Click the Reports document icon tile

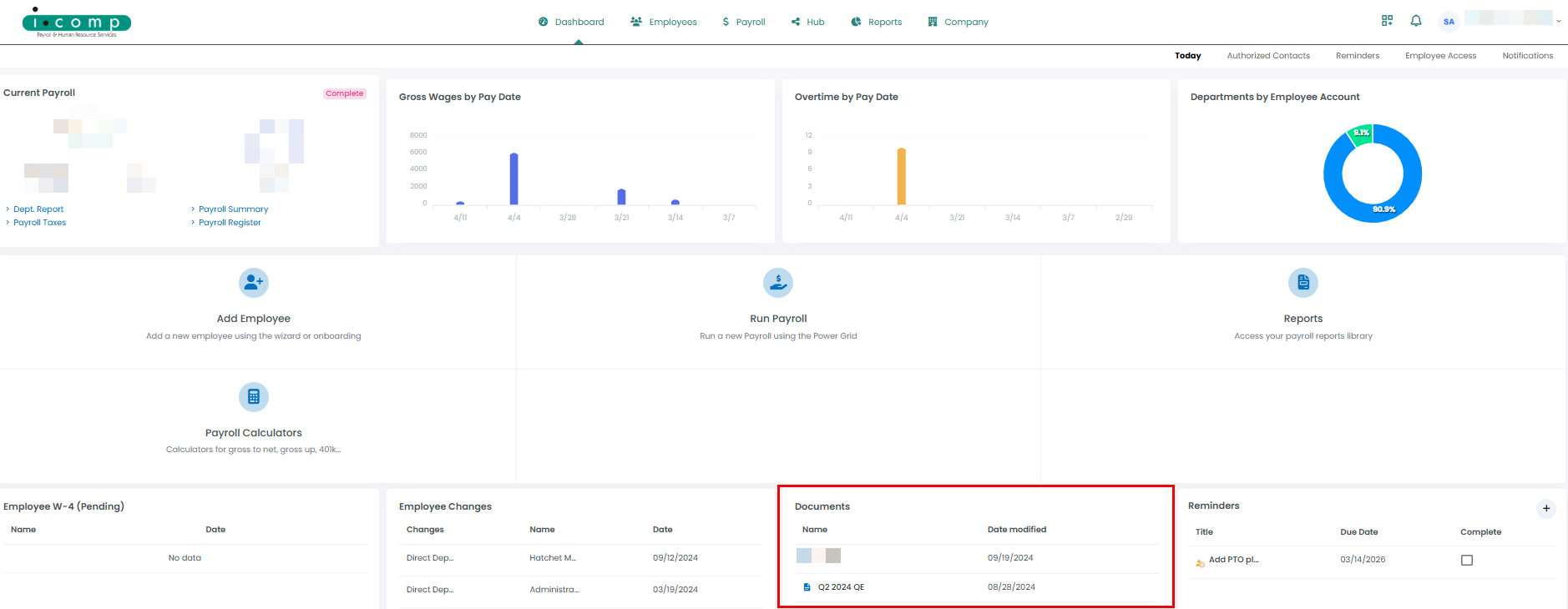click(1303, 283)
